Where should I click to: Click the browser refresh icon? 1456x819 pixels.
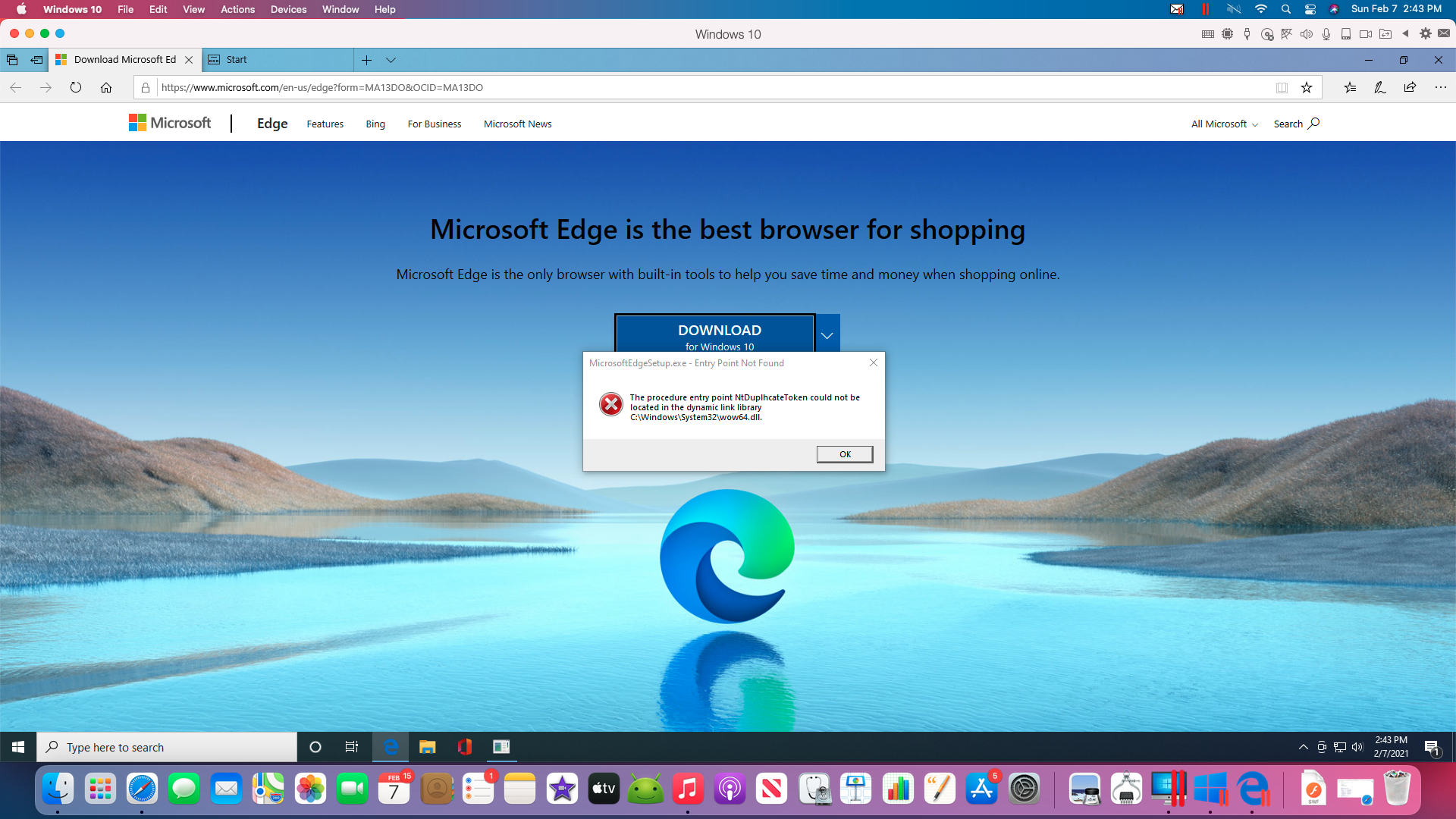click(x=76, y=87)
